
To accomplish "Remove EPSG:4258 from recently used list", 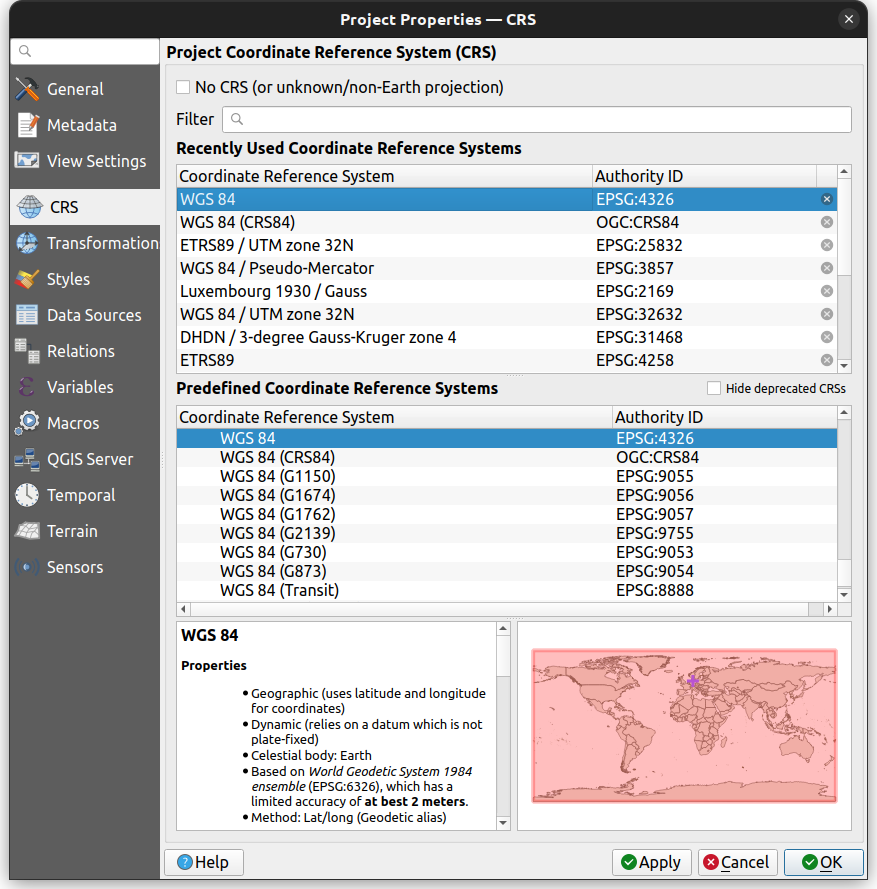I will tap(827, 360).
